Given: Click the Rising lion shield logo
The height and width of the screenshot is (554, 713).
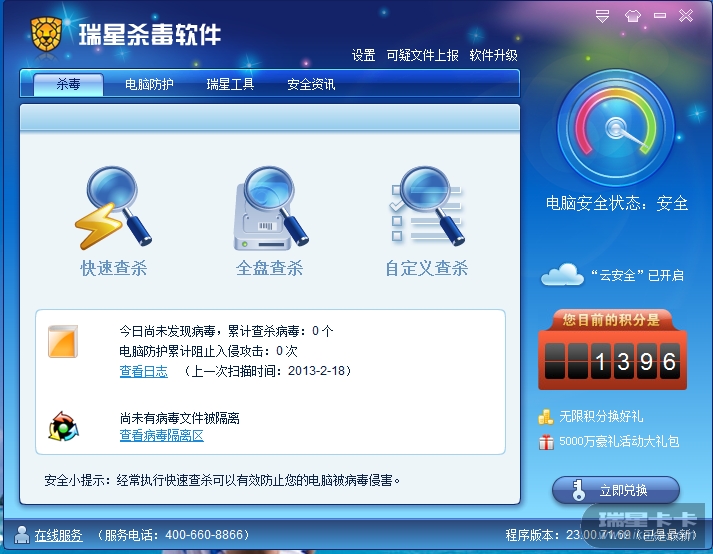Looking at the screenshot, I should [x=46, y=34].
